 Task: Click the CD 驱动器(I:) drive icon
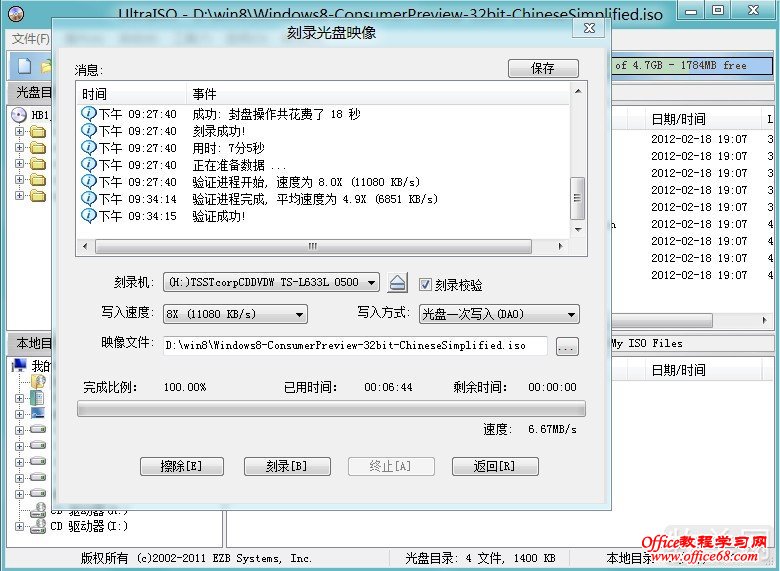[x=38, y=526]
